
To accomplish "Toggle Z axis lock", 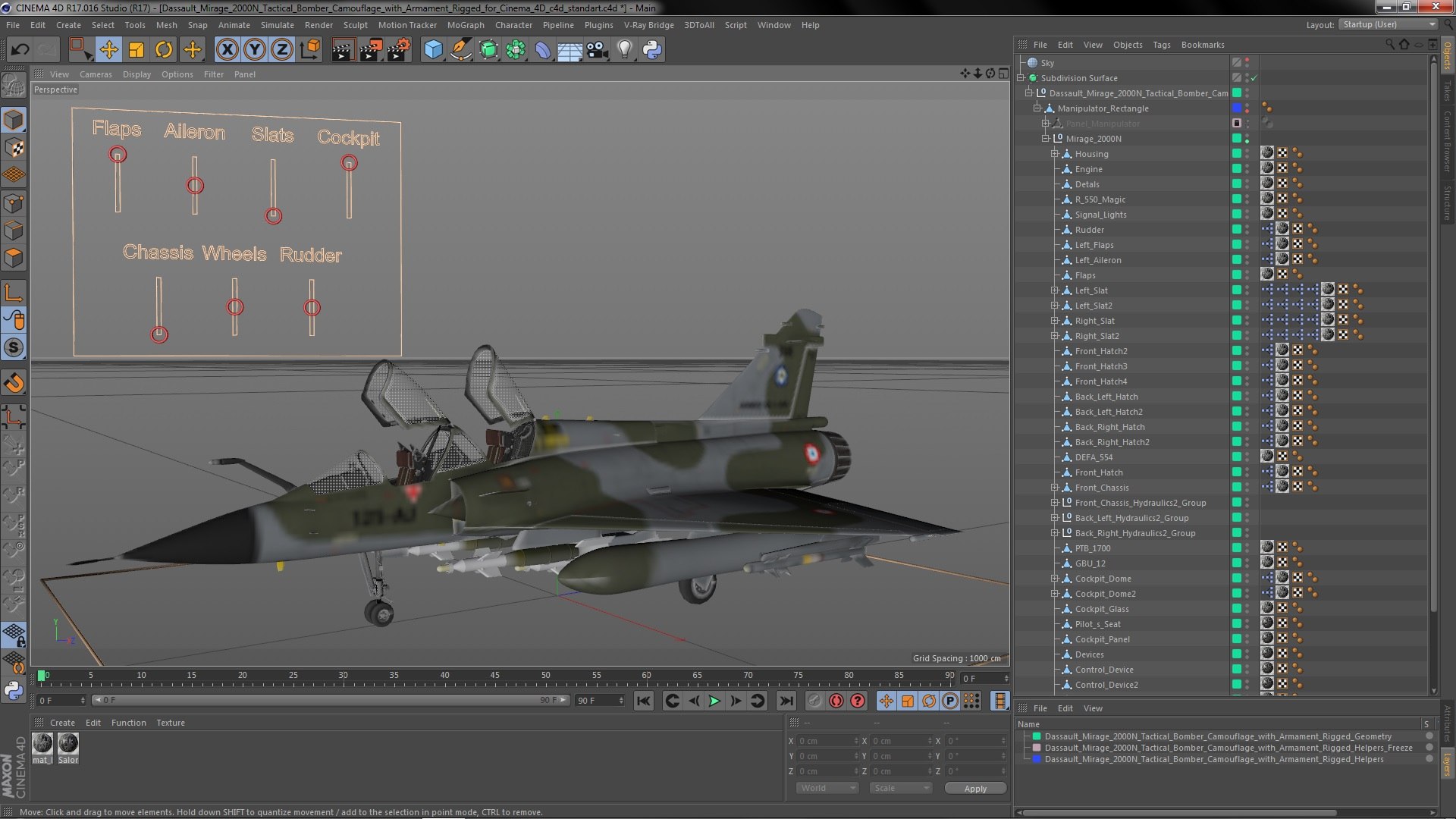I will (282, 50).
